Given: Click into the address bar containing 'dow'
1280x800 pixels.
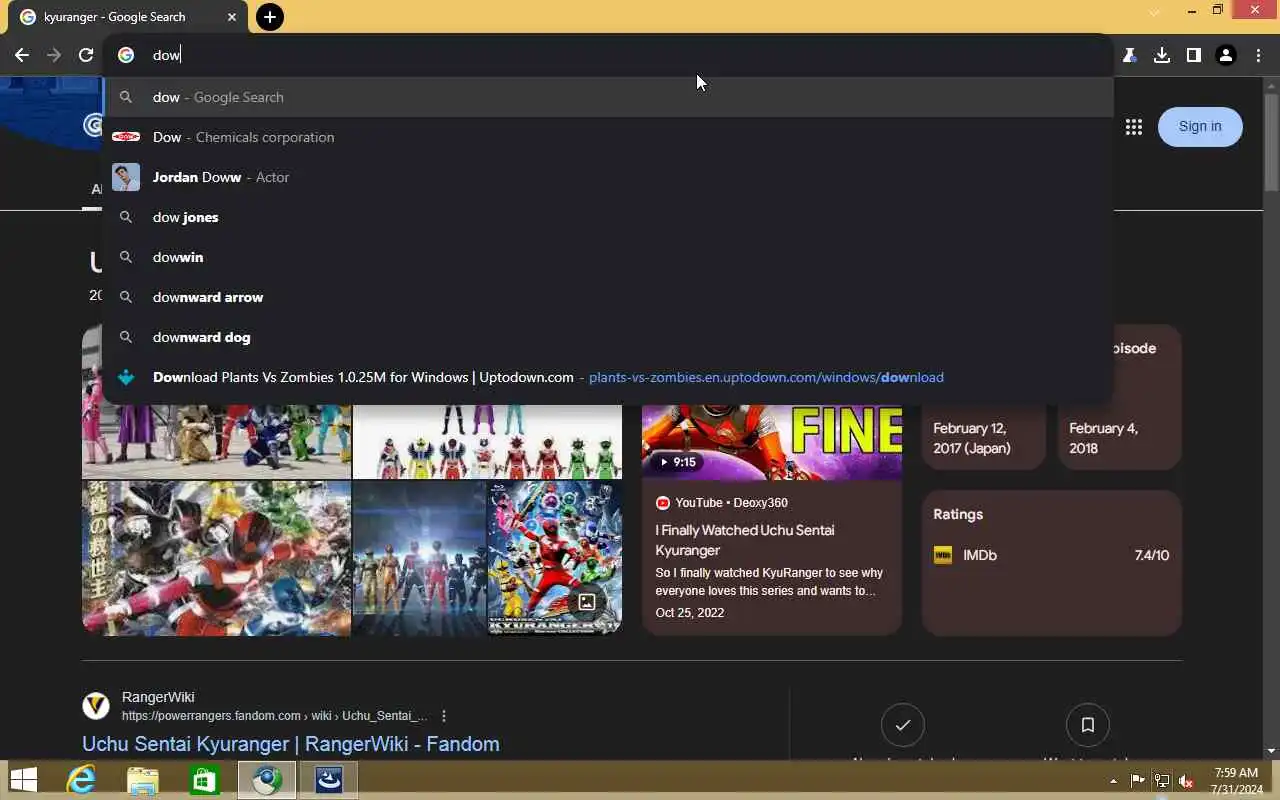Looking at the screenshot, I should (608, 55).
